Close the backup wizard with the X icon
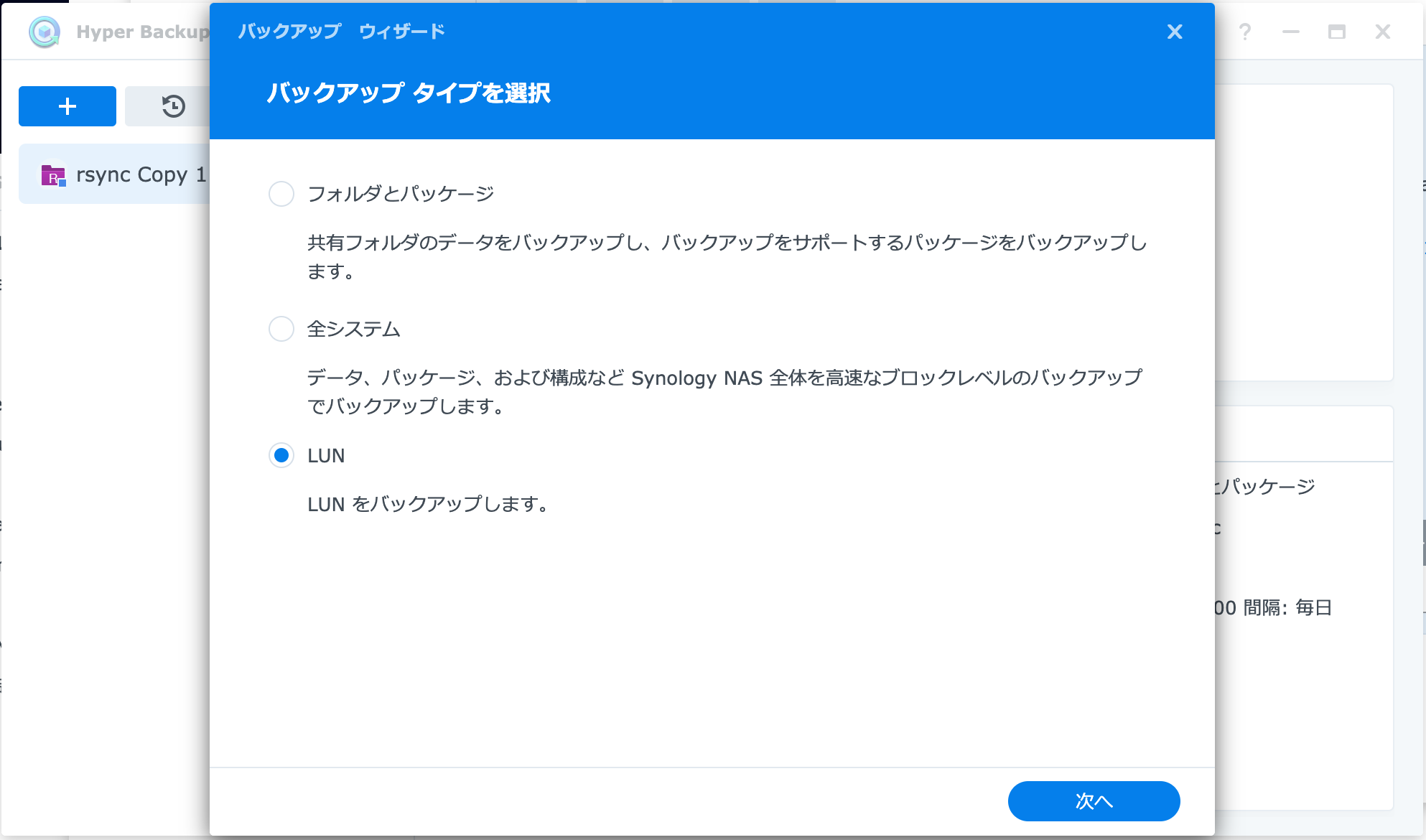This screenshot has width=1426, height=840. tap(1175, 32)
